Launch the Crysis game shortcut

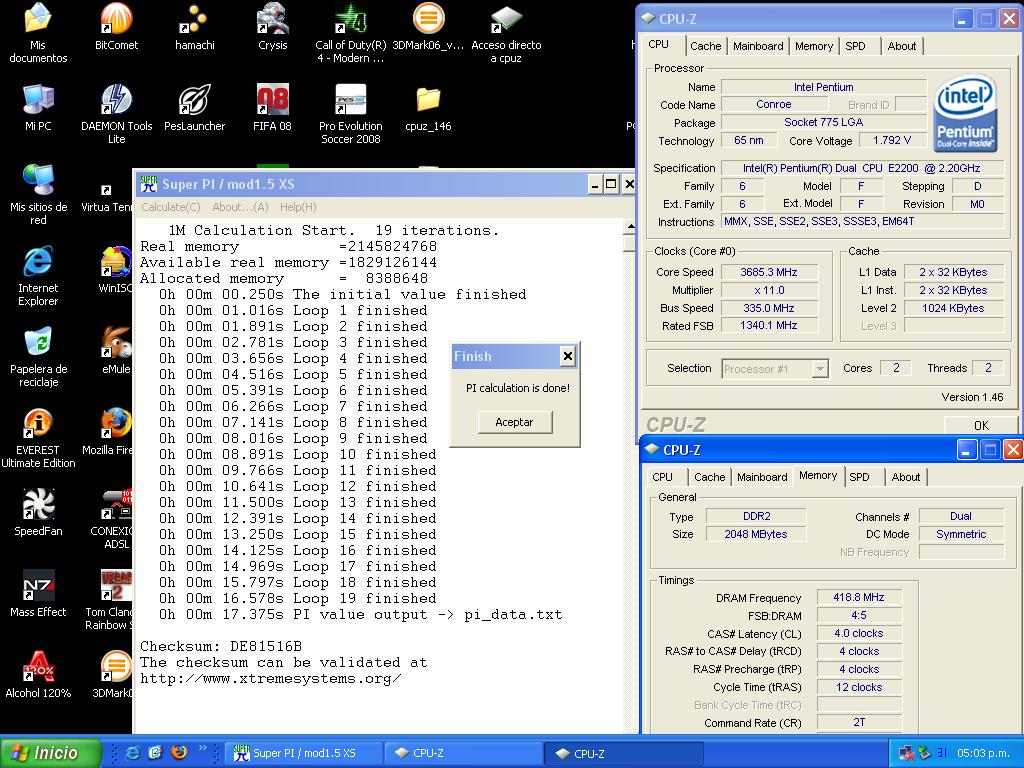coord(272,27)
